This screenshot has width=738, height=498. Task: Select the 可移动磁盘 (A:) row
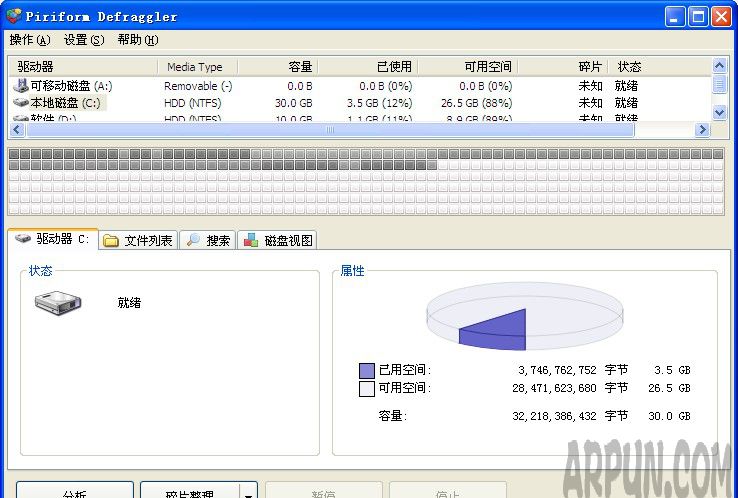point(360,86)
